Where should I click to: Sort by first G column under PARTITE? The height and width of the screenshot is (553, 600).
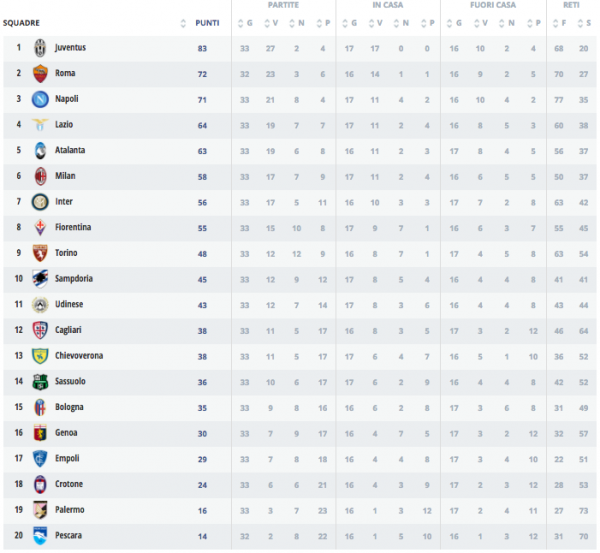(245, 23)
